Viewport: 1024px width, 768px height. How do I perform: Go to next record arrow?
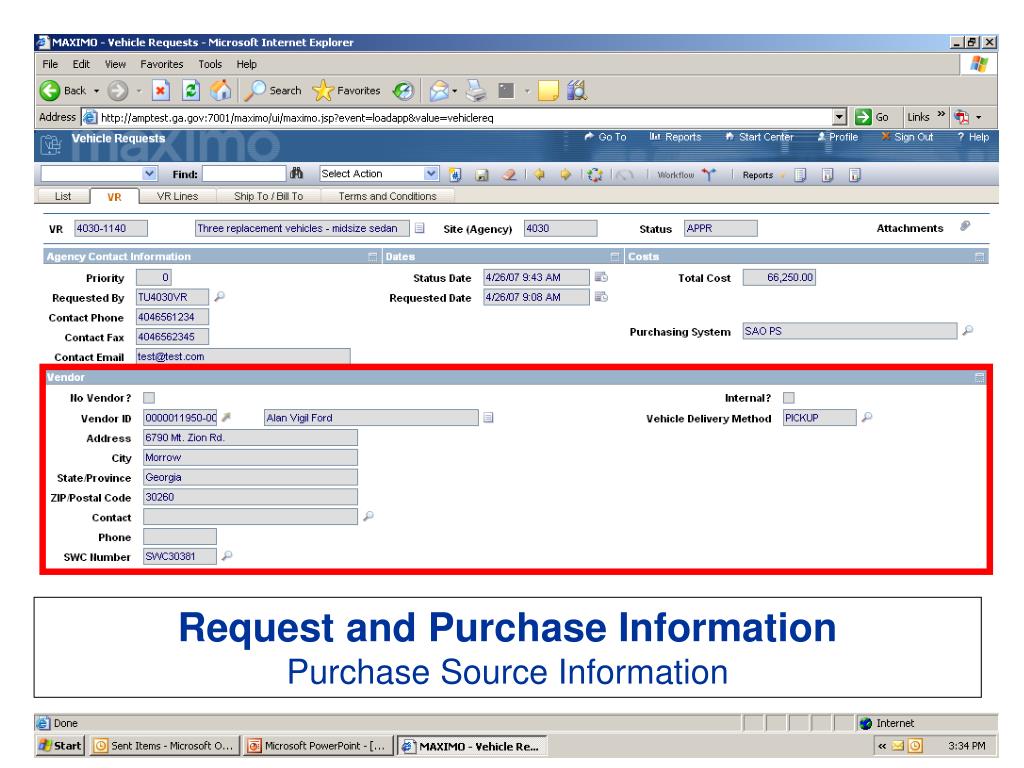566,174
